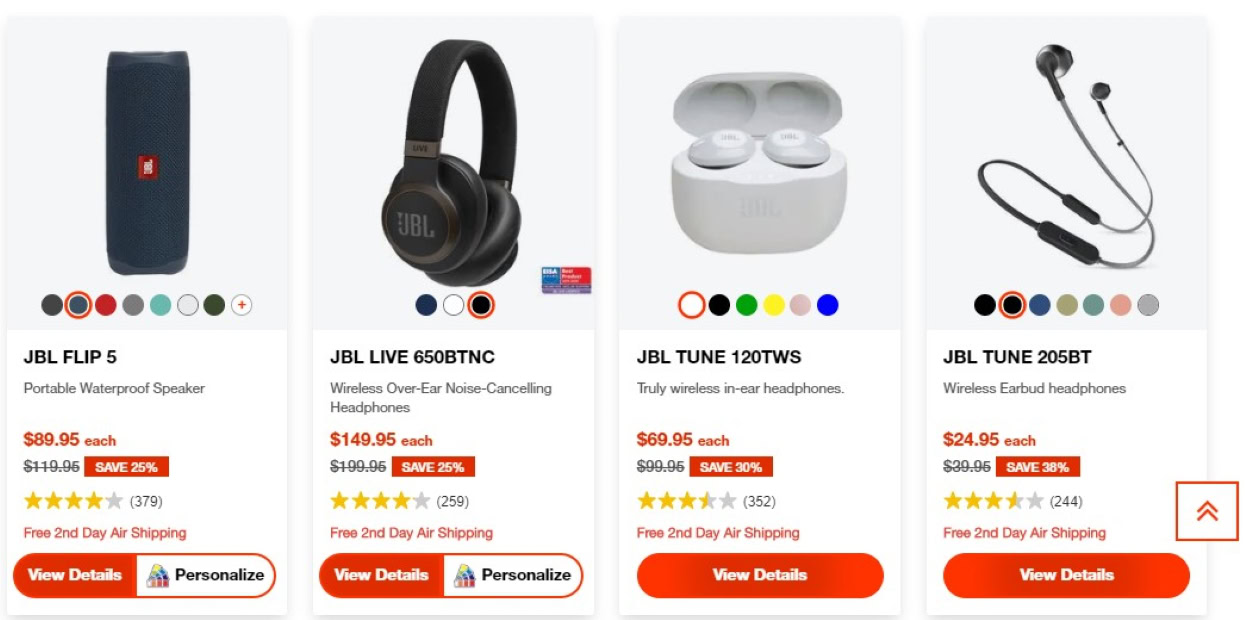The height and width of the screenshot is (620, 1245).
Task: Click the star rating of JBL Tune 205BT
Action: [x=993, y=501]
